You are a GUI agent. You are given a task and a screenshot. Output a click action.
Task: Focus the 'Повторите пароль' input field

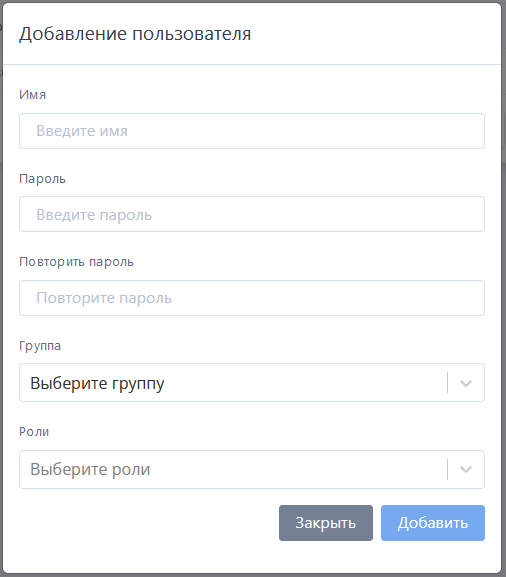(252, 298)
